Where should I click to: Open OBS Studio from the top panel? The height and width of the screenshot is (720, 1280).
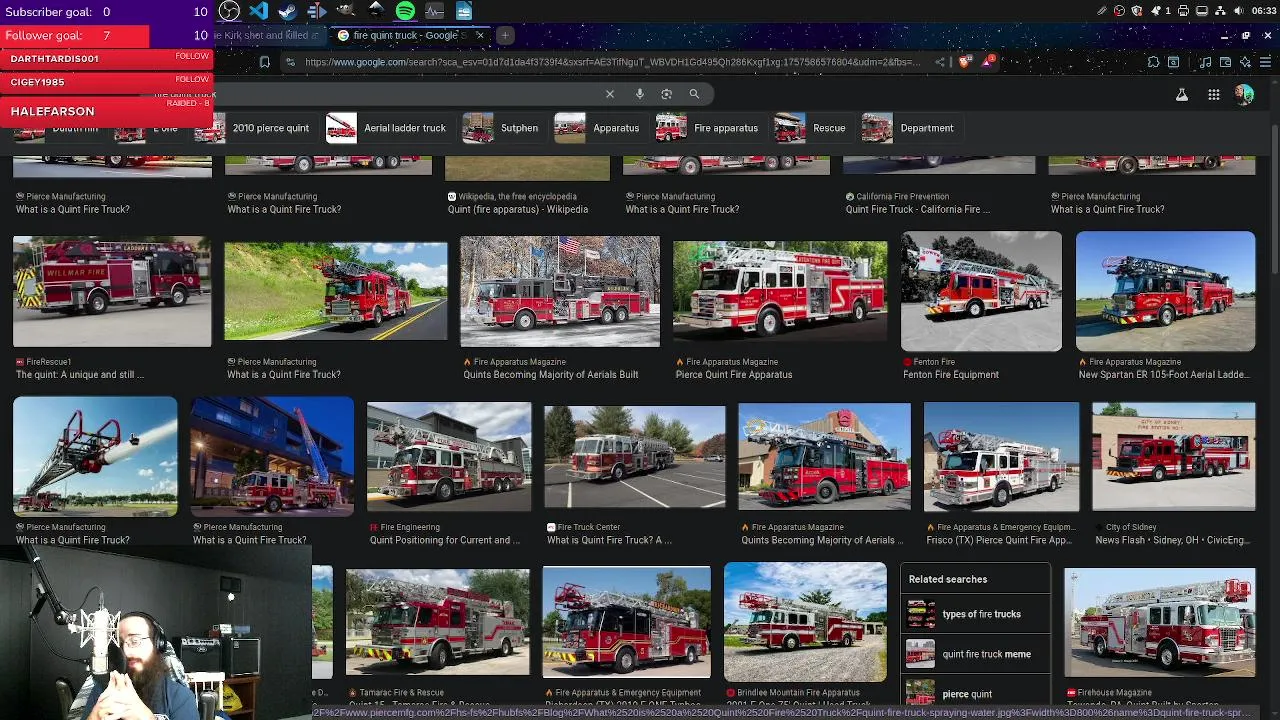229,11
